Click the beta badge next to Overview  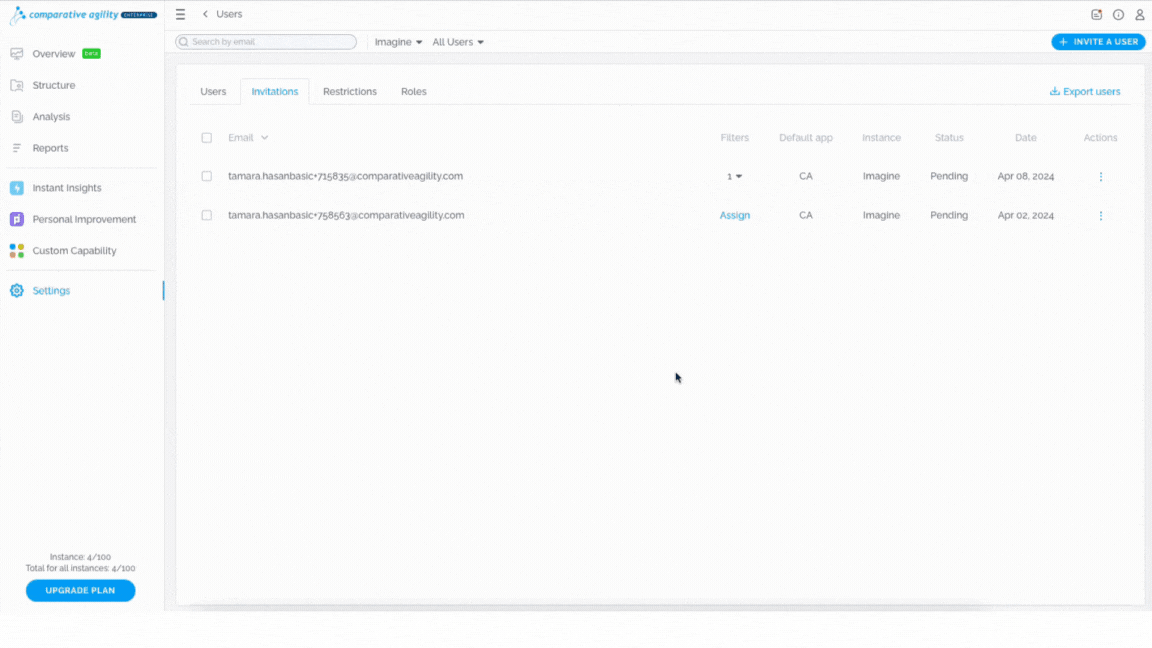tap(91, 54)
